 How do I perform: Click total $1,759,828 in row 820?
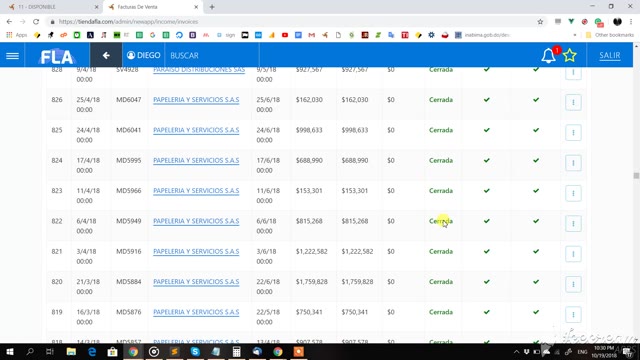(x=311, y=282)
